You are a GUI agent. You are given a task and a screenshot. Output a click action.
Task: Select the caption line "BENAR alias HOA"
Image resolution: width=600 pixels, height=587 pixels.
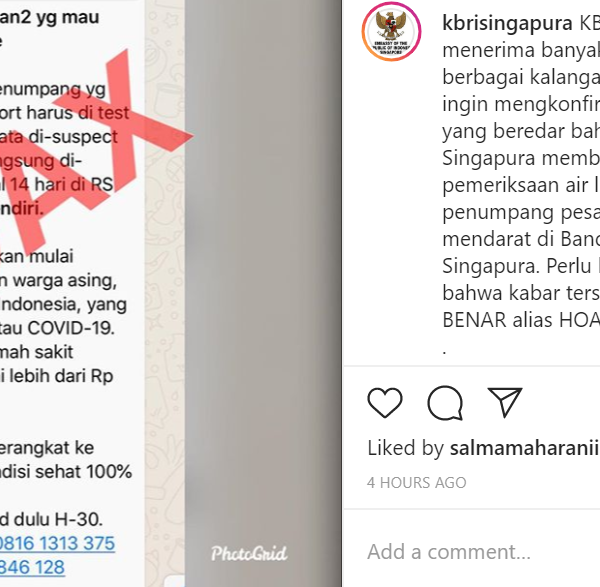click(521, 320)
